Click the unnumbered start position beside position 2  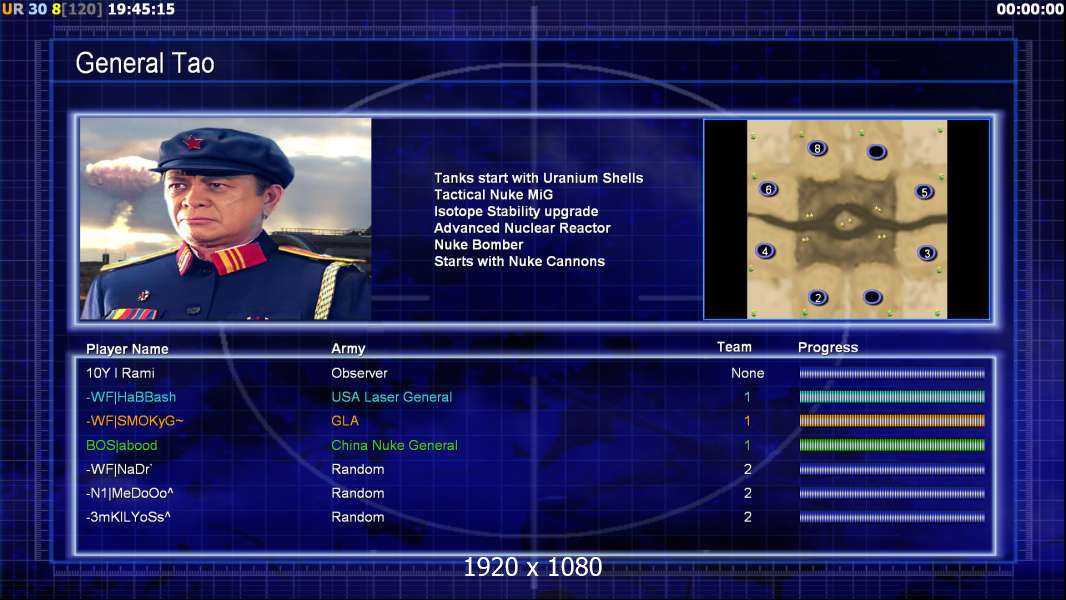(x=872, y=297)
